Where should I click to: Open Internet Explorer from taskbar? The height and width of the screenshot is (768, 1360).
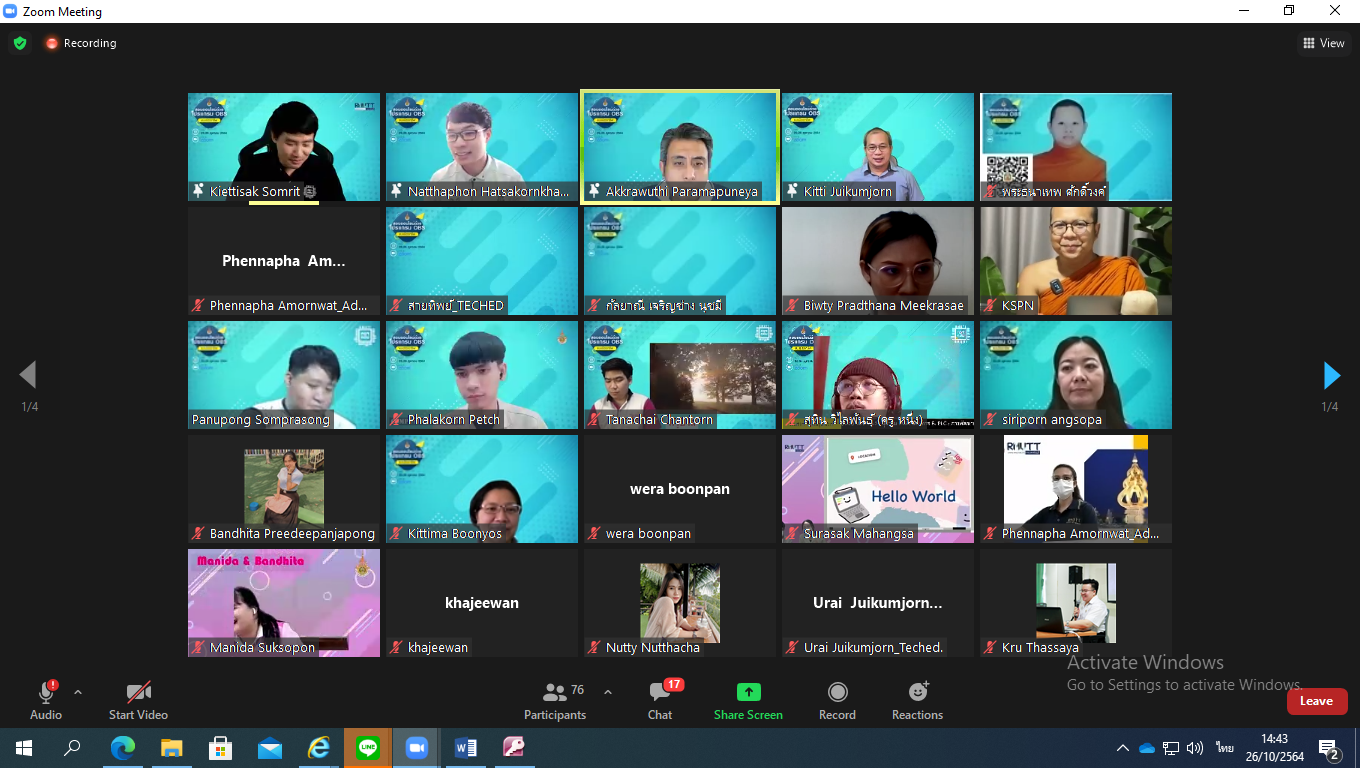318,748
